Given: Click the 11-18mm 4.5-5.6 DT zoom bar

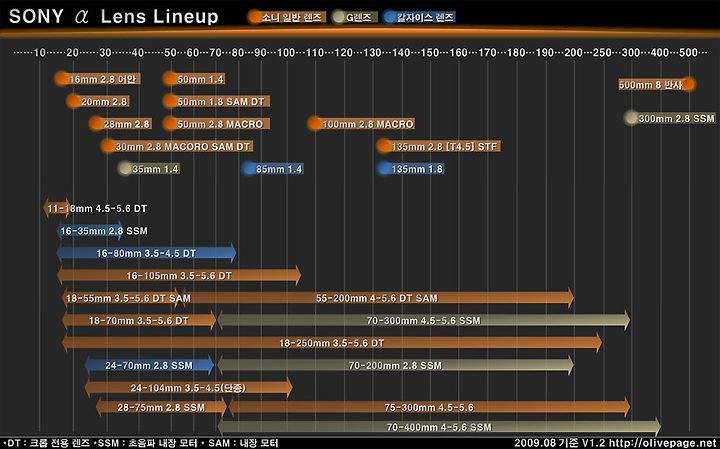Looking at the screenshot, I should coord(96,208).
